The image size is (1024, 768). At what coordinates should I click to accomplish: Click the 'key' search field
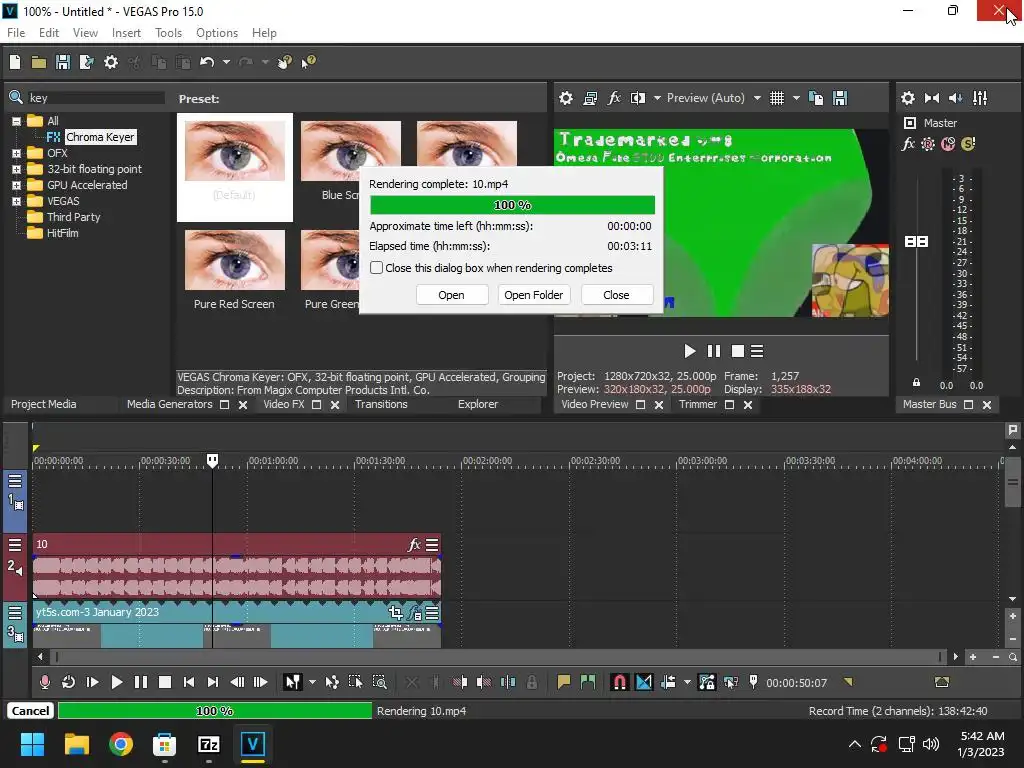coord(95,98)
